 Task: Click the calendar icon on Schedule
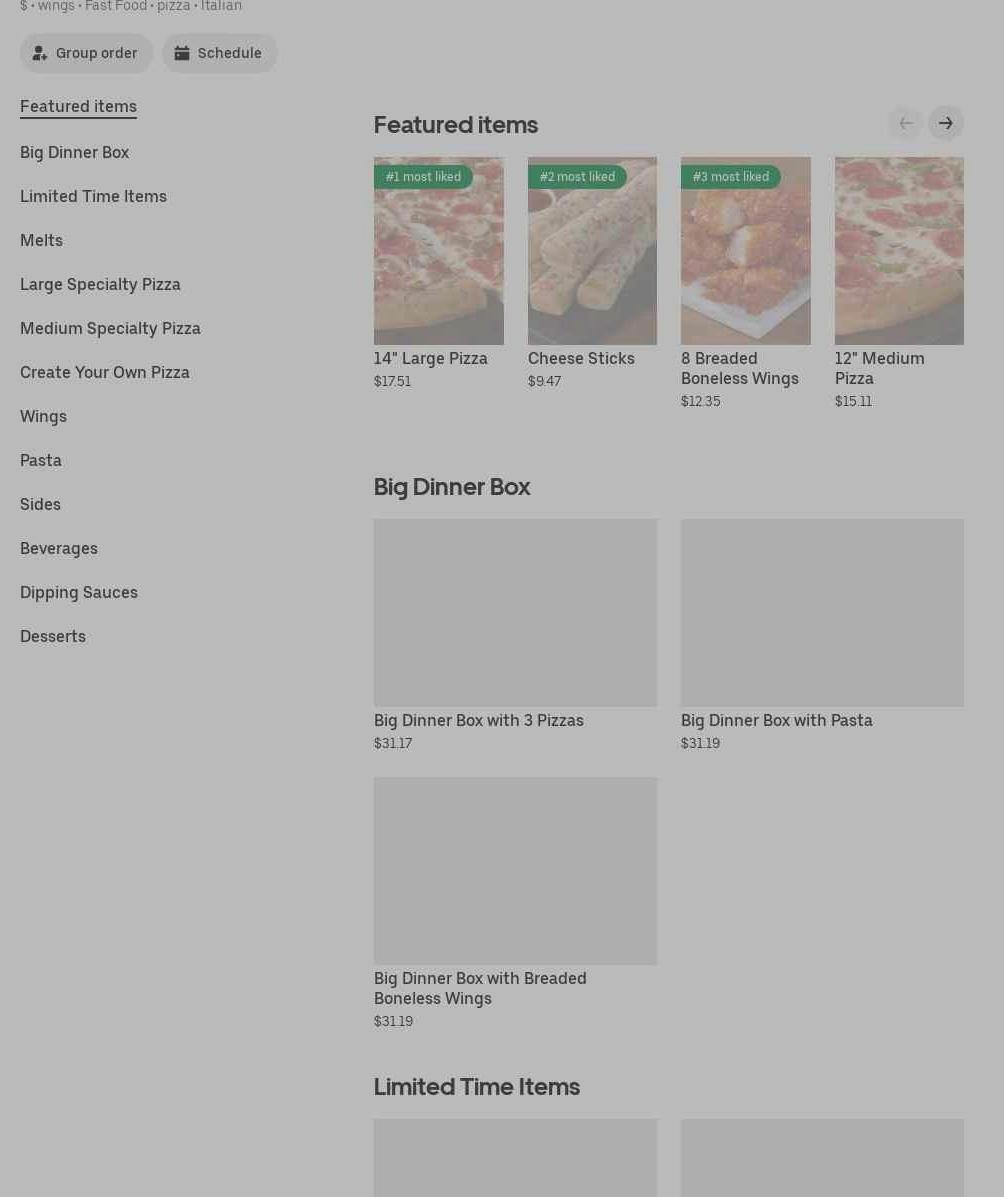(x=182, y=53)
